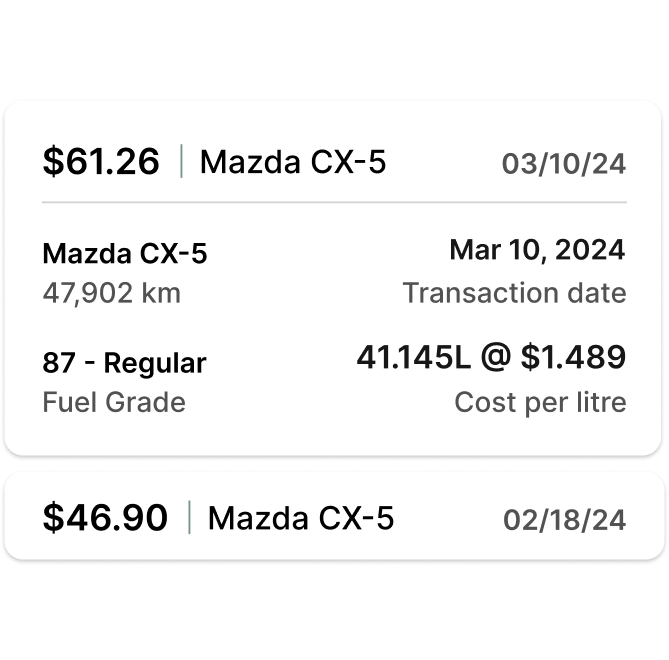Click the Mar 10, 2024 value

[537, 250]
